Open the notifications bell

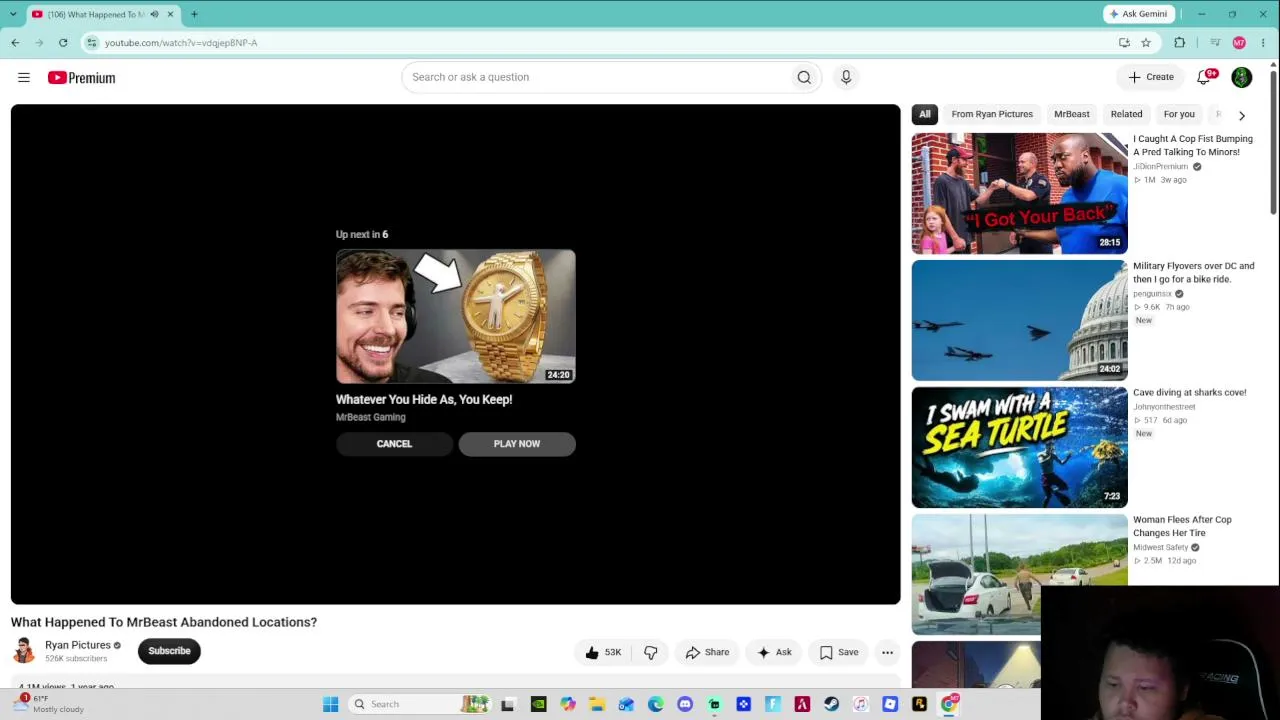click(x=1205, y=77)
